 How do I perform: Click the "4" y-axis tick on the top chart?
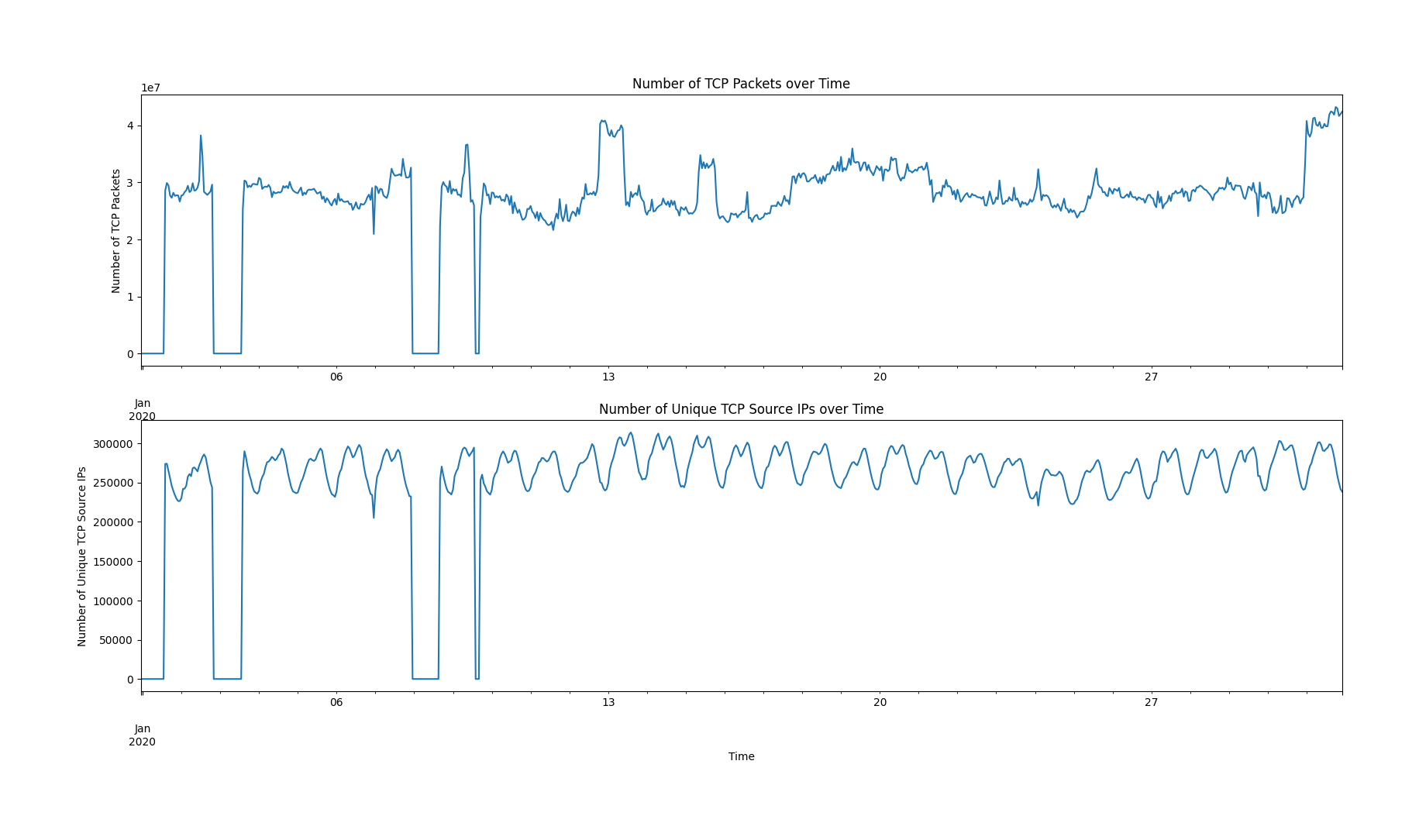[x=130, y=126]
